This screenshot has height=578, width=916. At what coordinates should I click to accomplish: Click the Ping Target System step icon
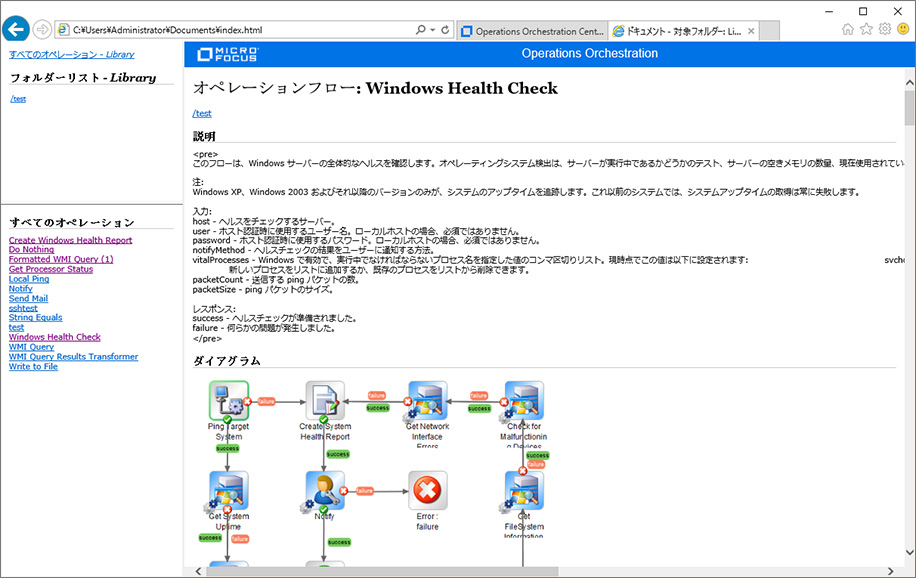click(x=228, y=400)
